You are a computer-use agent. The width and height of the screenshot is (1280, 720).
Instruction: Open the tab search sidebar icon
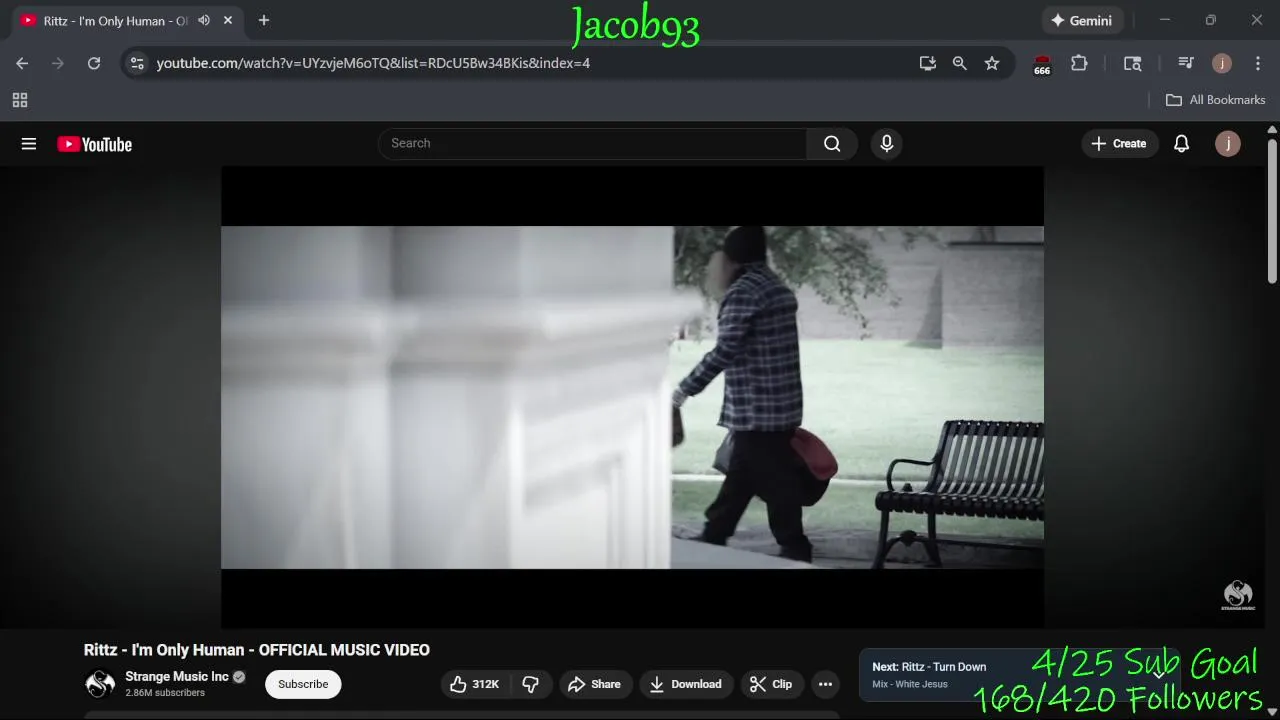1133,63
